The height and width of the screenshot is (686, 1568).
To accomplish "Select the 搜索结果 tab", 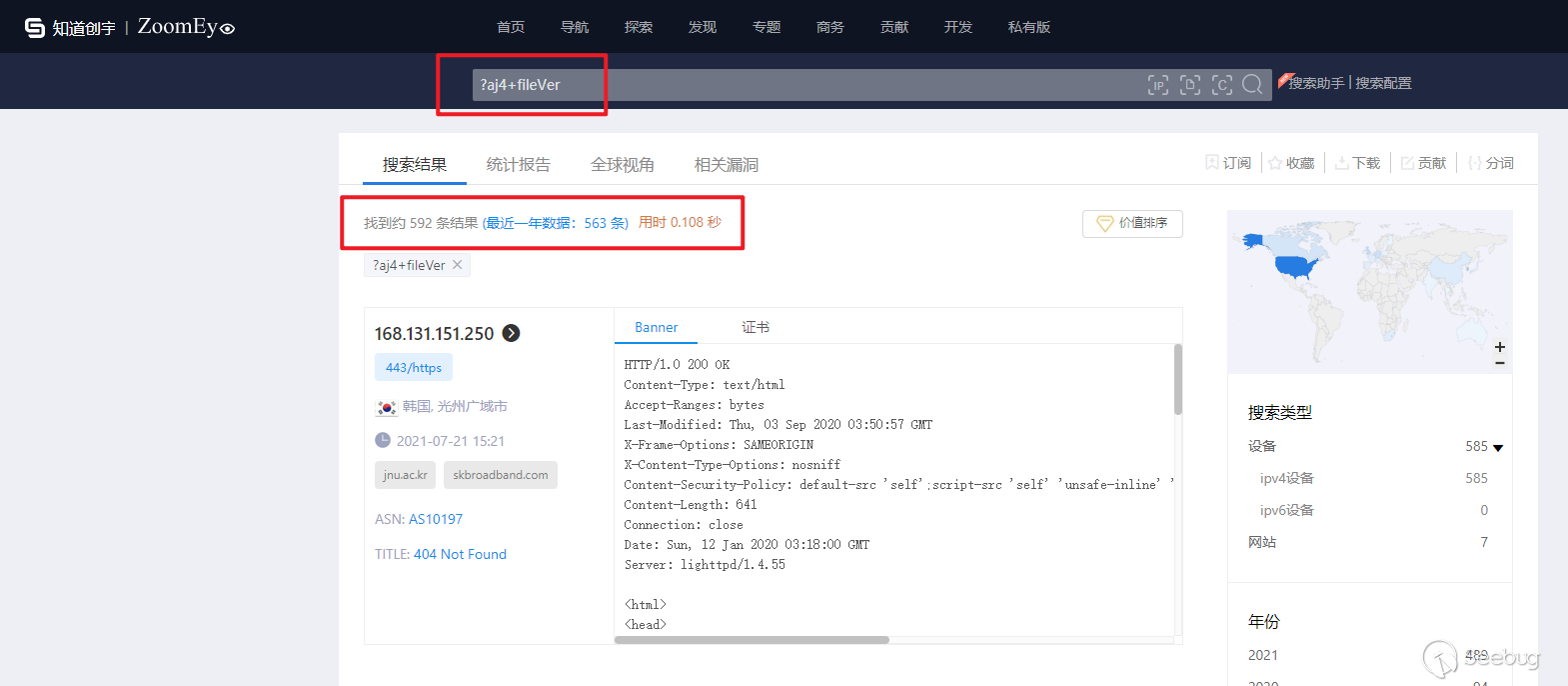I will pyautogui.click(x=415, y=165).
